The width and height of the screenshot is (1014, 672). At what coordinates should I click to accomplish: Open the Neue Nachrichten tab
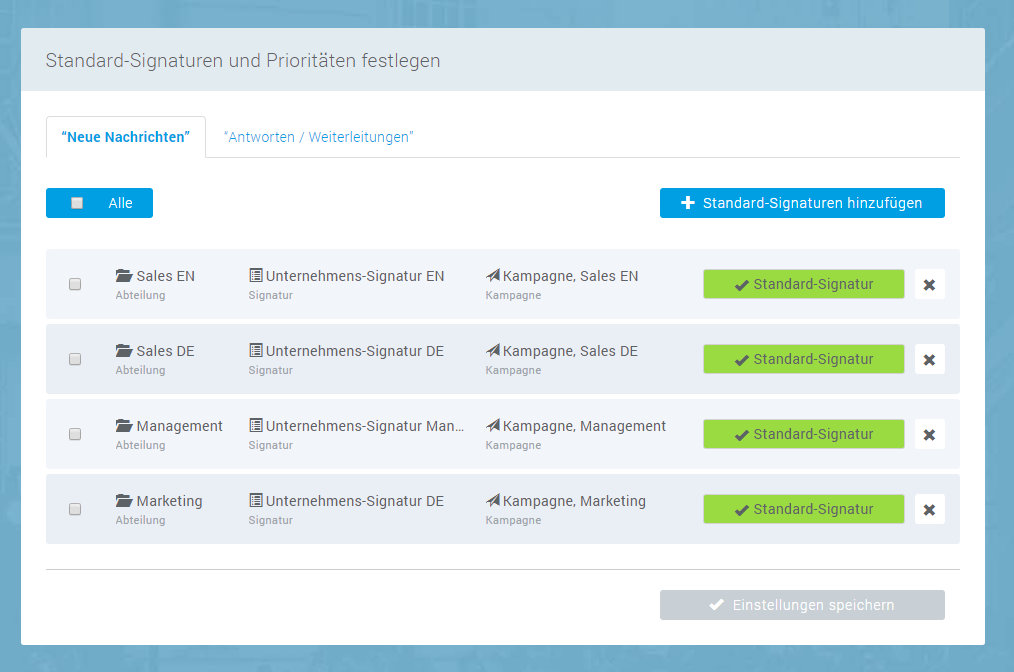click(126, 137)
